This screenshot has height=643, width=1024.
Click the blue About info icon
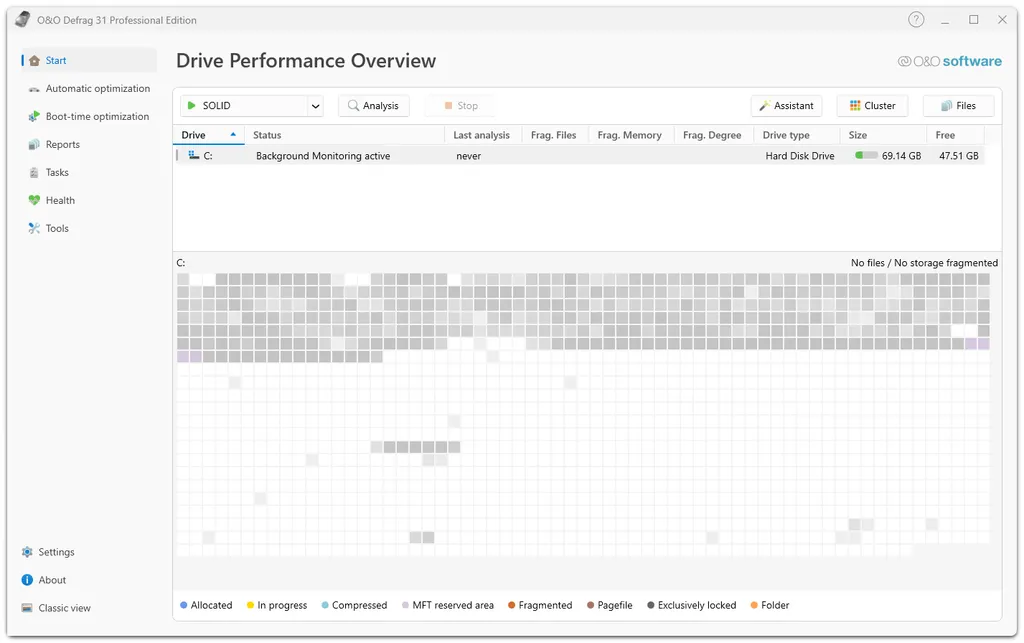[x=27, y=580]
